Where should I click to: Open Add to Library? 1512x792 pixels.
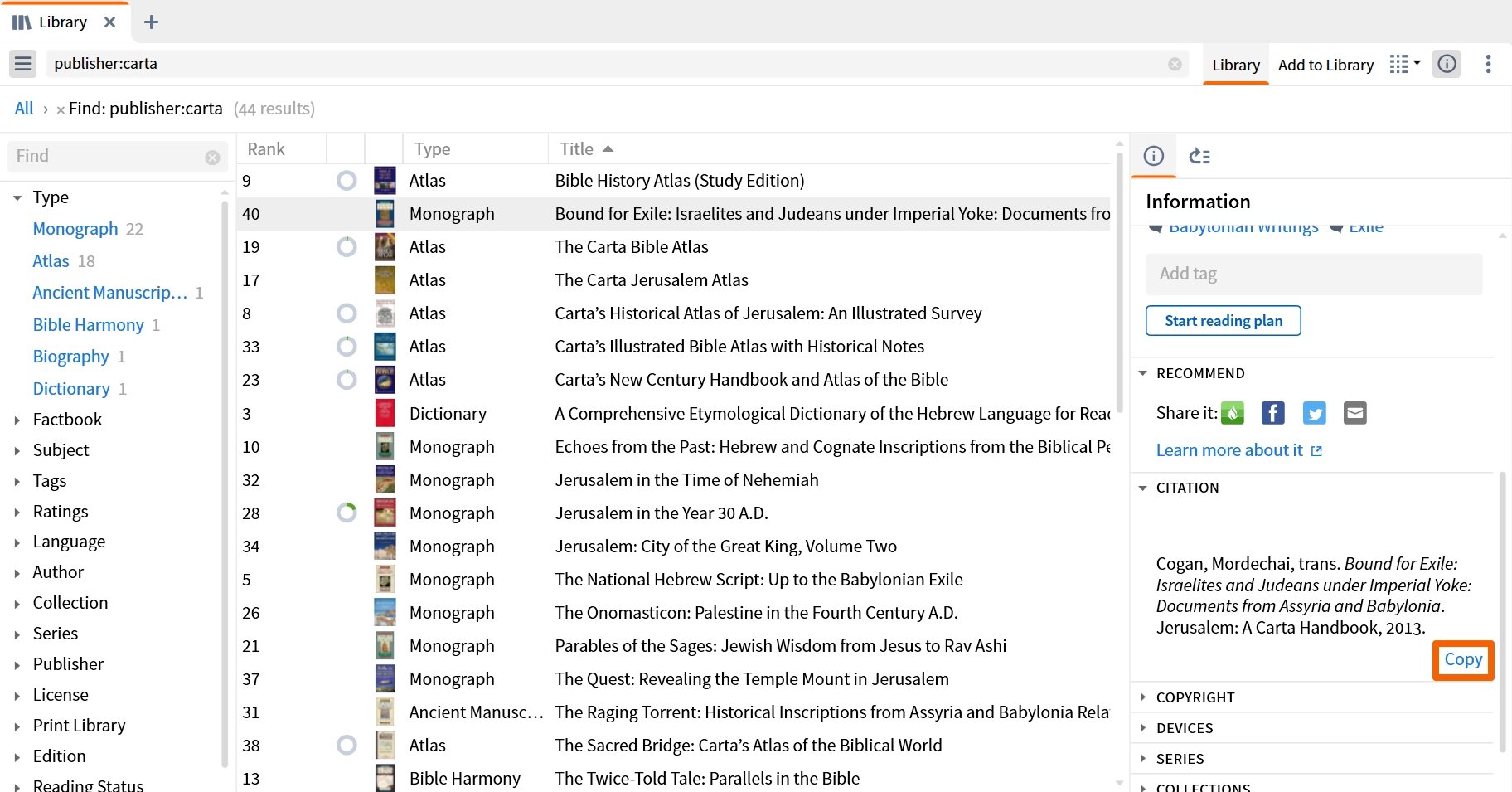[x=1325, y=65]
